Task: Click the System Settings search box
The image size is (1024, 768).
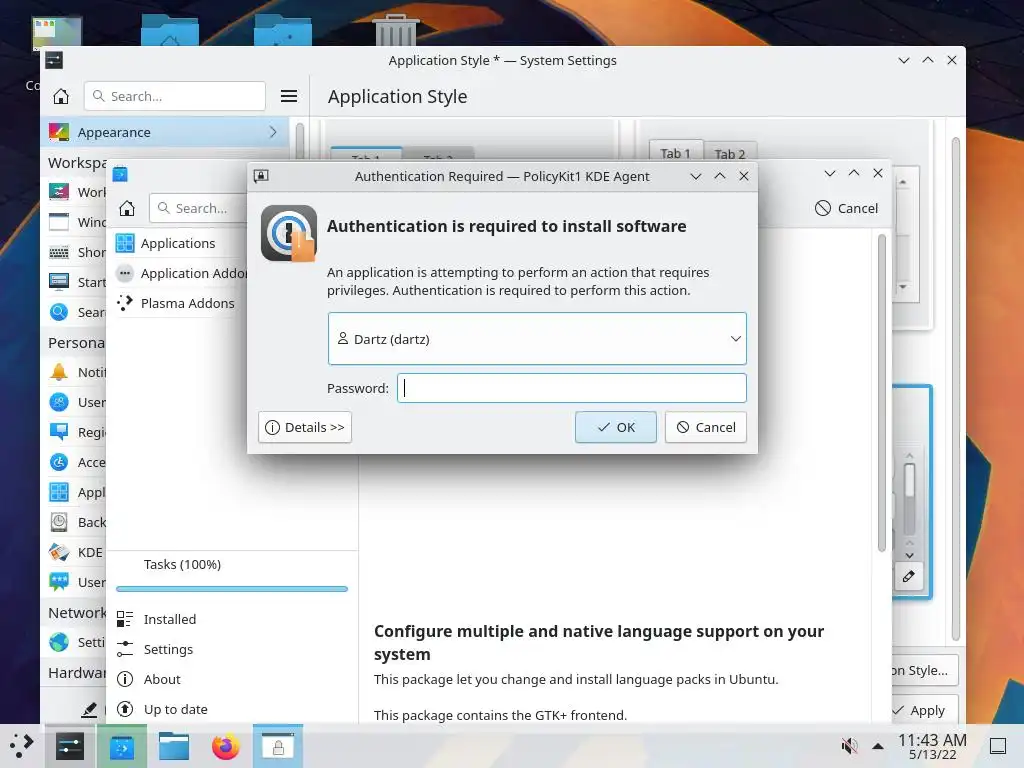Action: 175,97
